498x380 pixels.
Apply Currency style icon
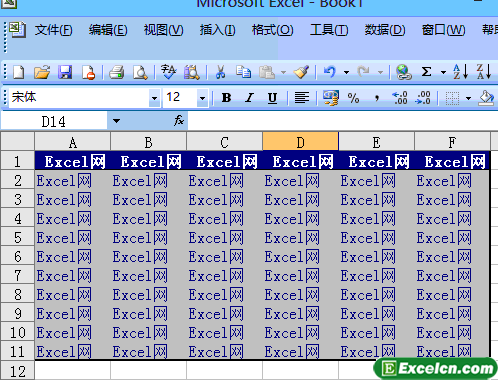(x=331, y=98)
